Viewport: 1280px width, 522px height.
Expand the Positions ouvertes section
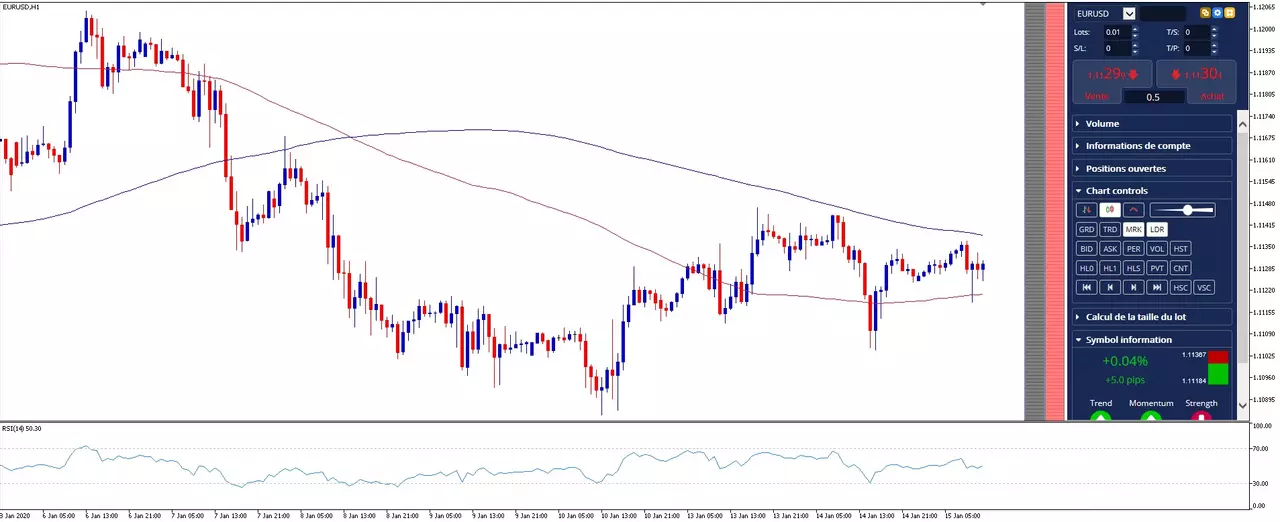pos(1152,168)
